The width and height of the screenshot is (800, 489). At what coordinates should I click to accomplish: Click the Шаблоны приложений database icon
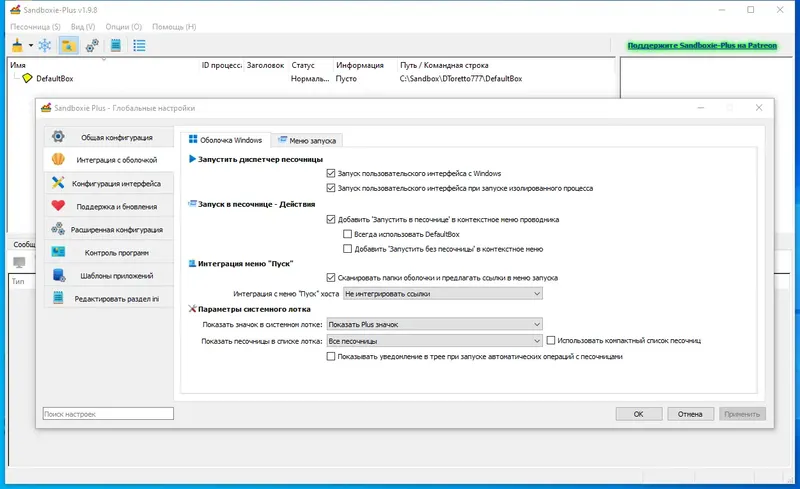pyautogui.click(x=58, y=275)
